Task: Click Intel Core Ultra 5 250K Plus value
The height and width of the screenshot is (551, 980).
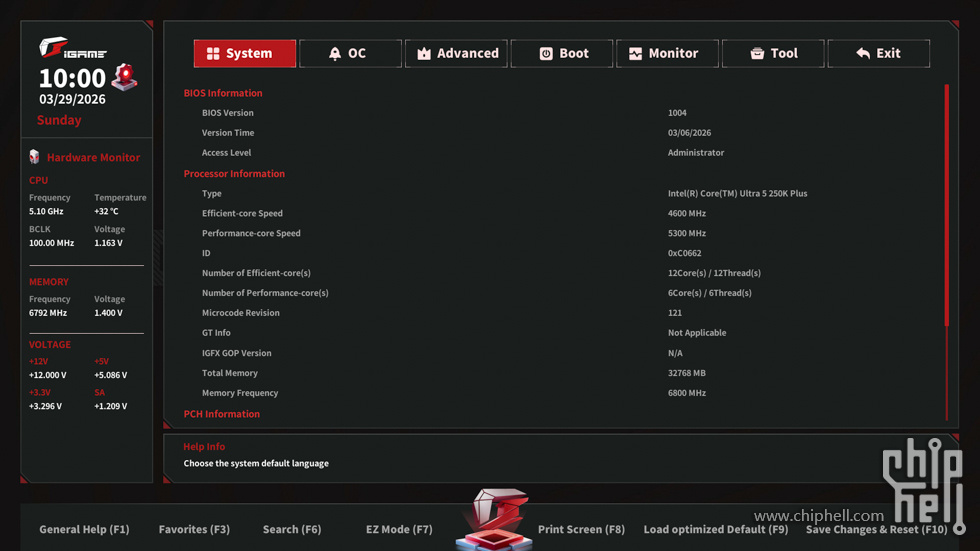Action: pyautogui.click(x=738, y=194)
